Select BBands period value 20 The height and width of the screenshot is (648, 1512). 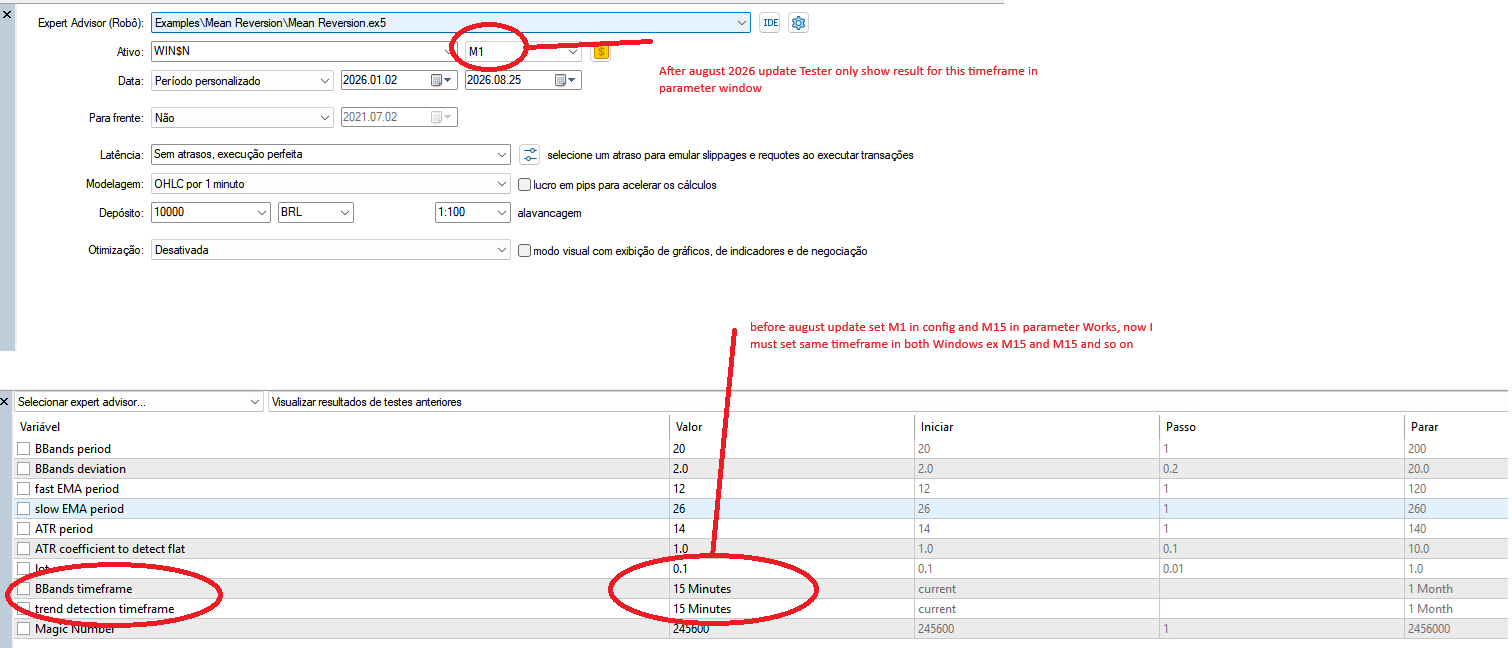click(x=680, y=449)
